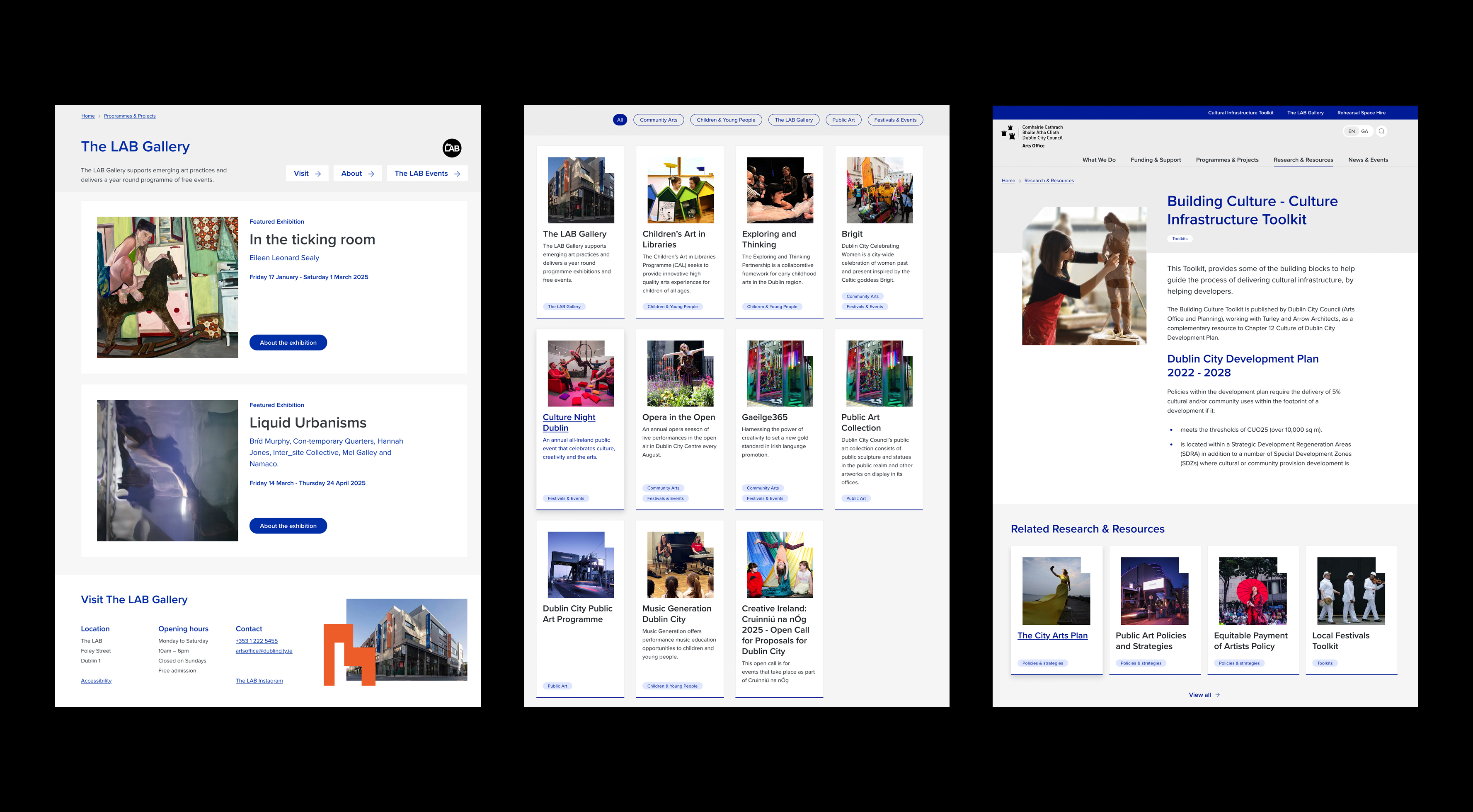The image size is (1473, 812).
Task: Open the Culture Night Dublin card thumbnail
Action: pos(580,374)
